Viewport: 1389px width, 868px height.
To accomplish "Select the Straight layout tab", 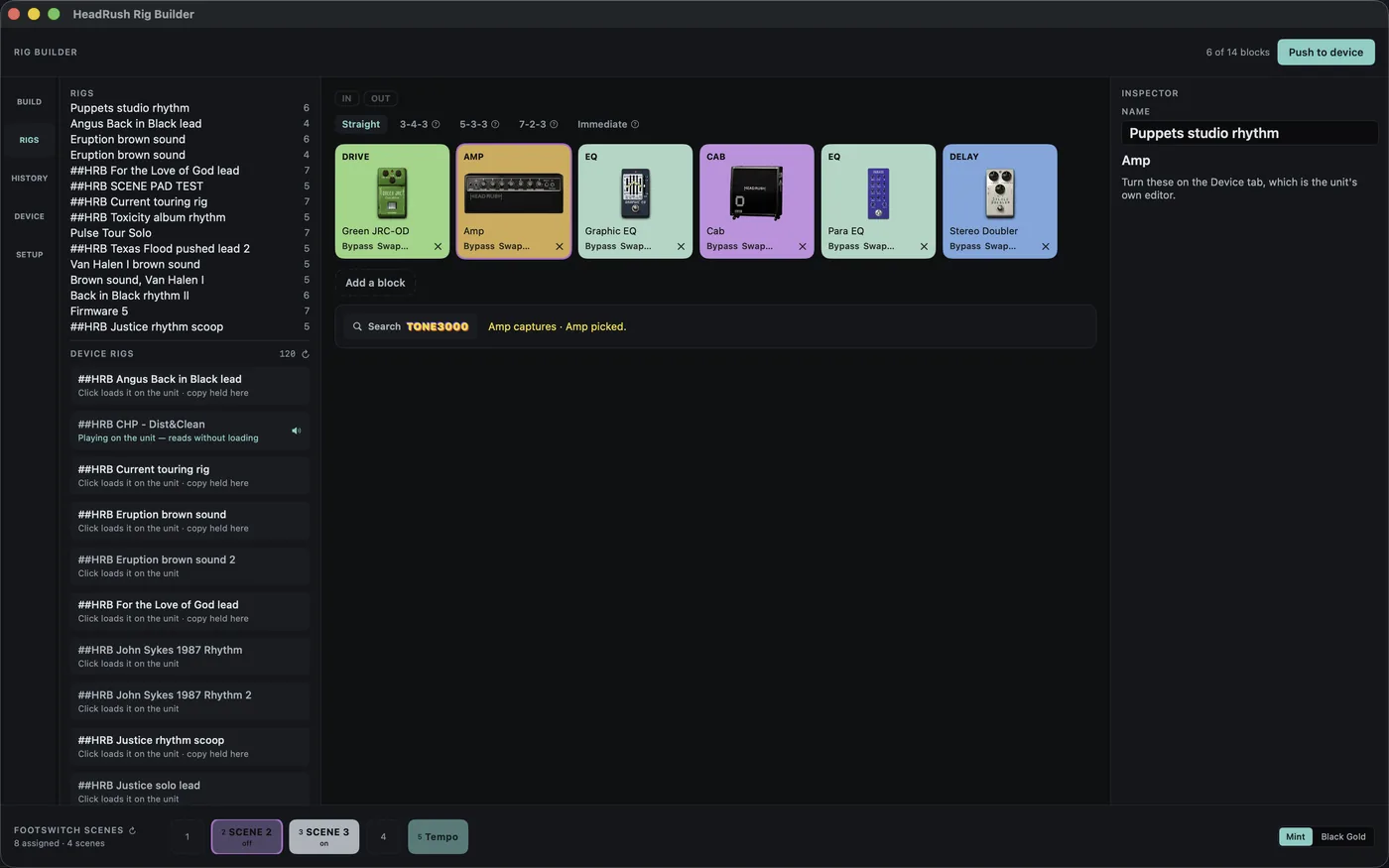I will click(x=361, y=125).
